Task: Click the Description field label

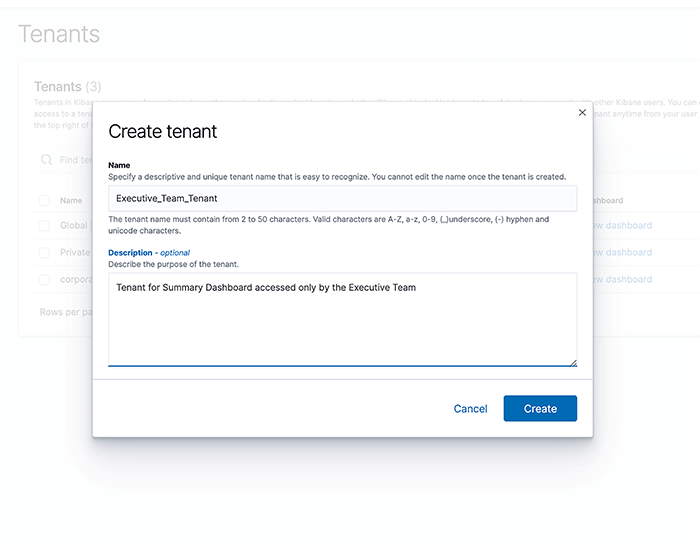Action: [130, 253]
